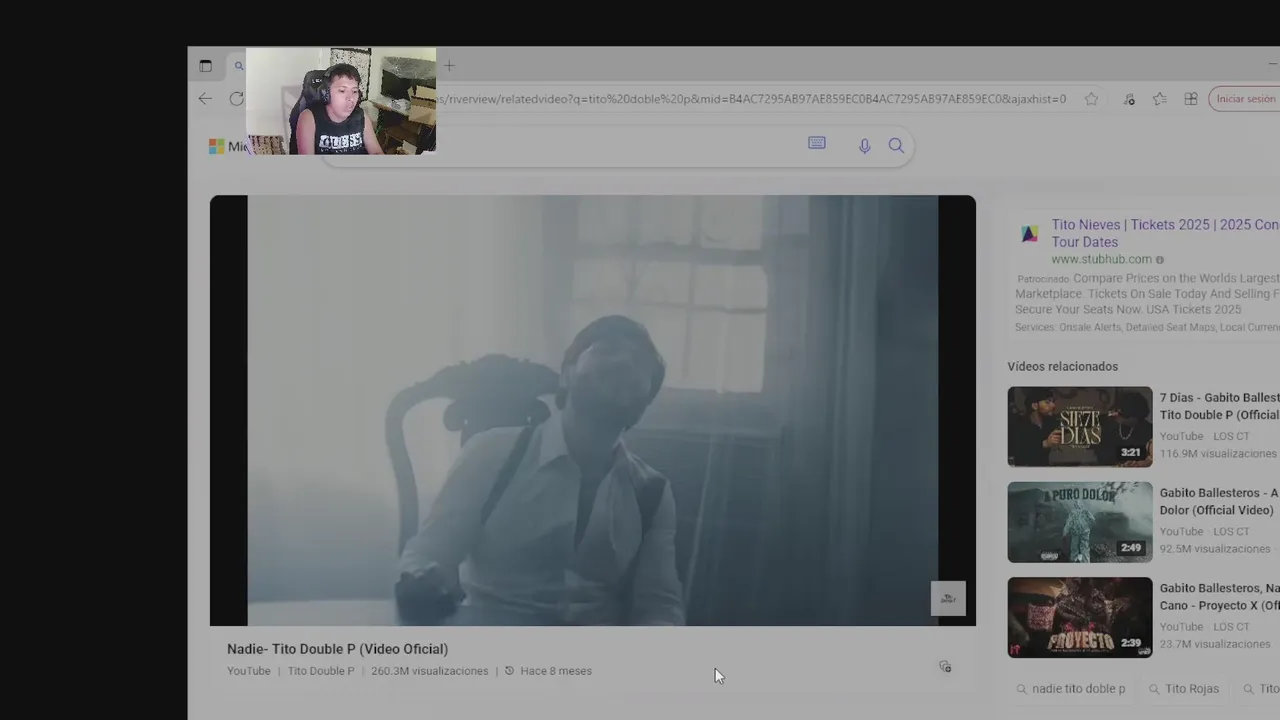The width and height of the screenshot is (1280, 720).
Task: Open the favorites list icon
Action: pyautogui.click(x=1159, y=99)
